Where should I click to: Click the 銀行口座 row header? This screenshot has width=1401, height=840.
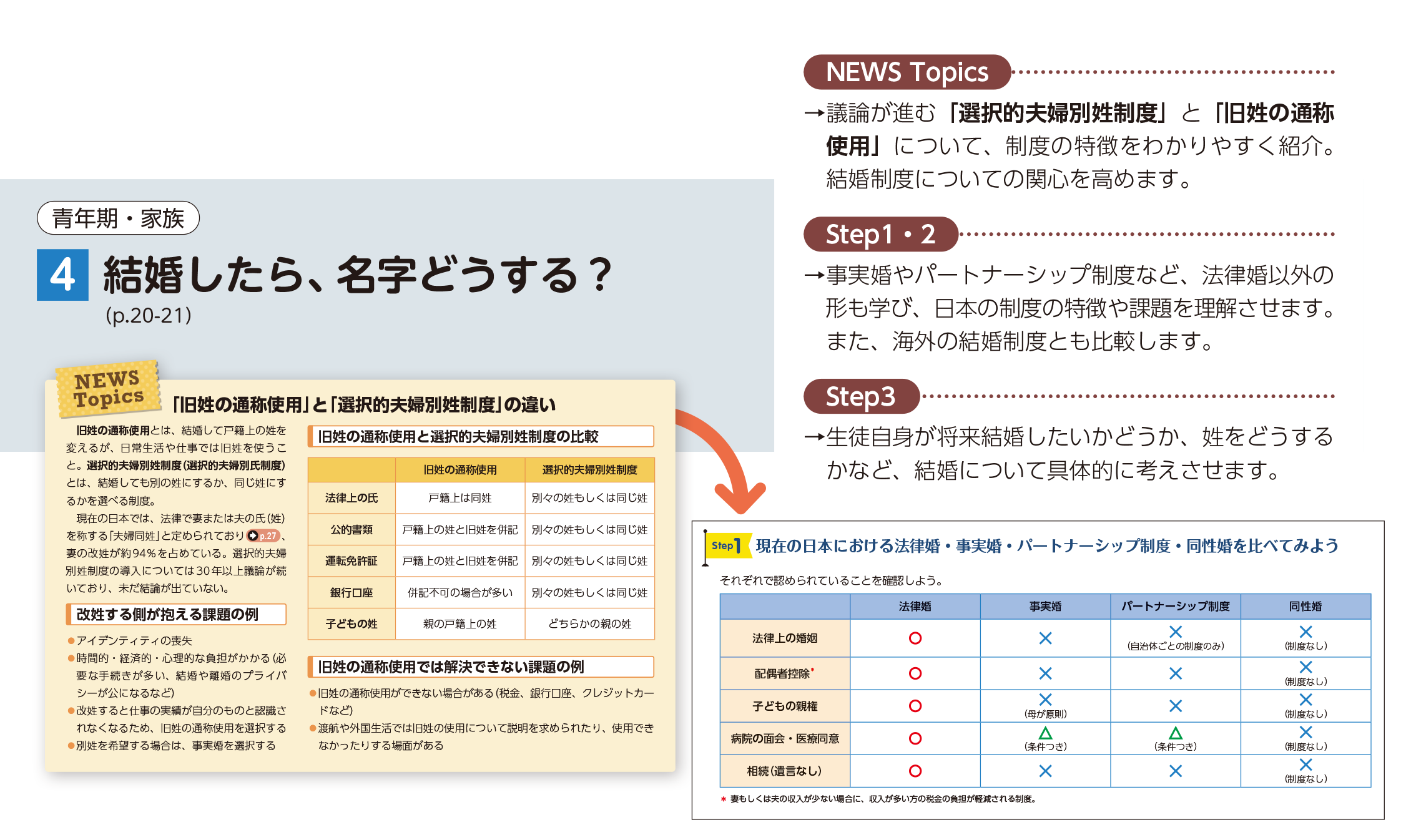click(351, 592)
